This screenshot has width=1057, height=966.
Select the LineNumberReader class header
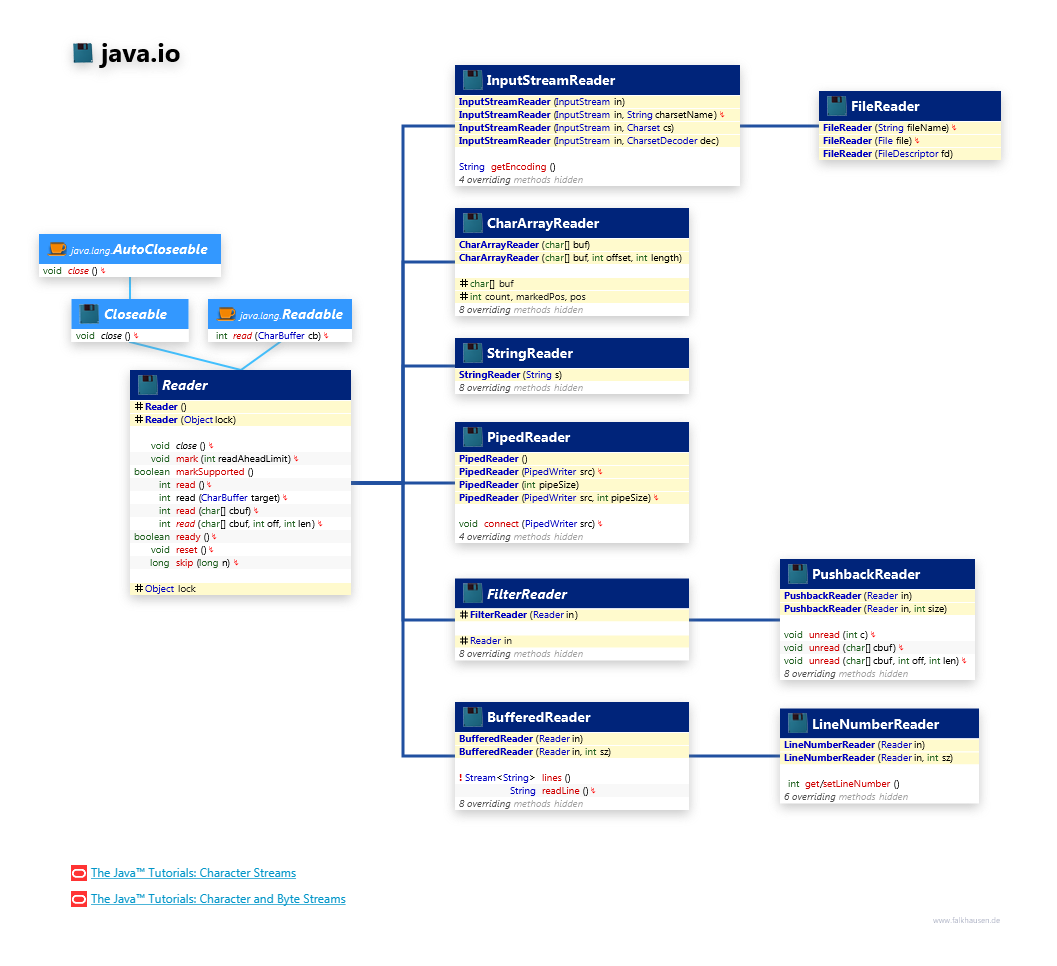879,724
